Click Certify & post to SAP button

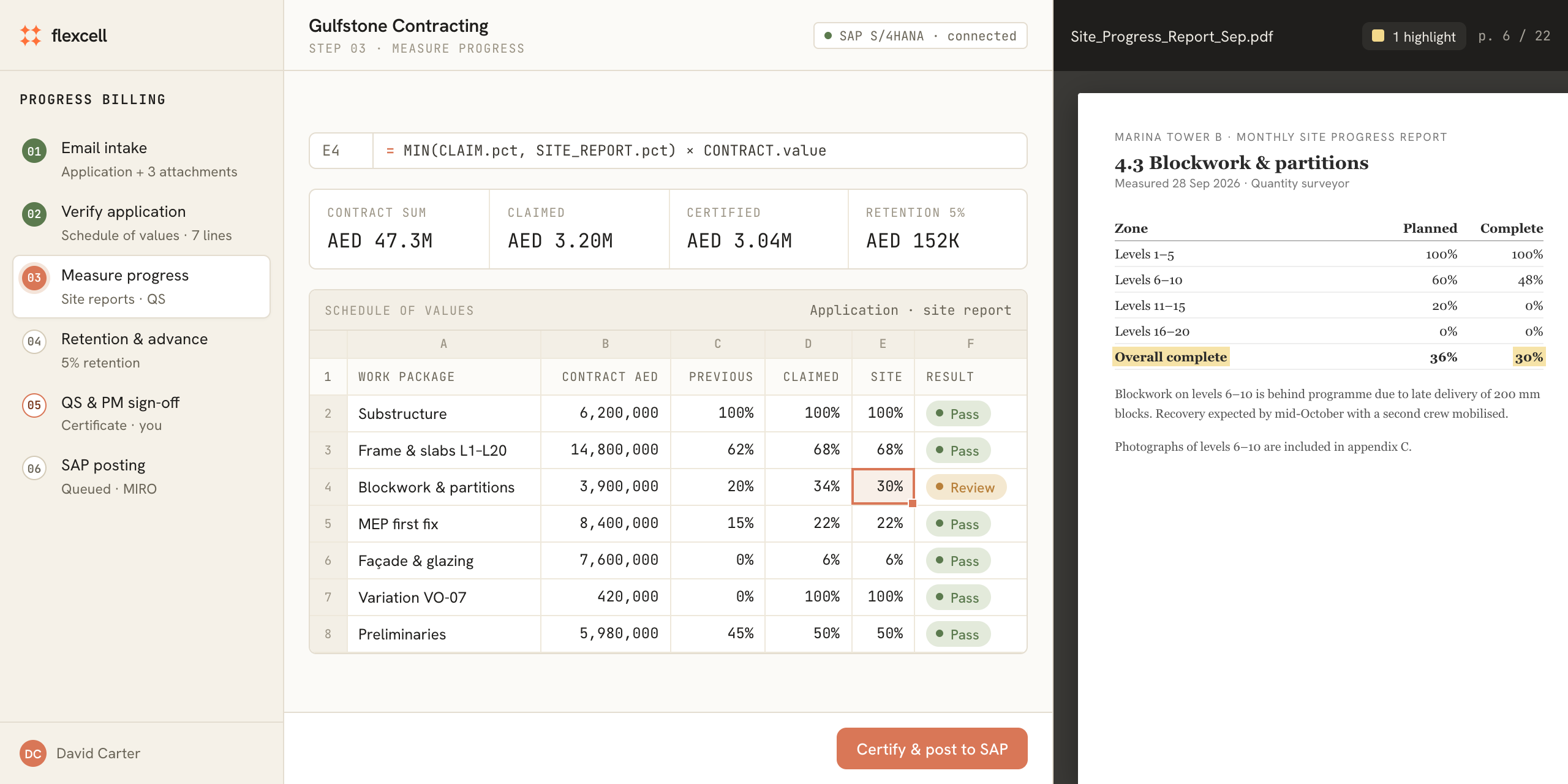(932, 748)
